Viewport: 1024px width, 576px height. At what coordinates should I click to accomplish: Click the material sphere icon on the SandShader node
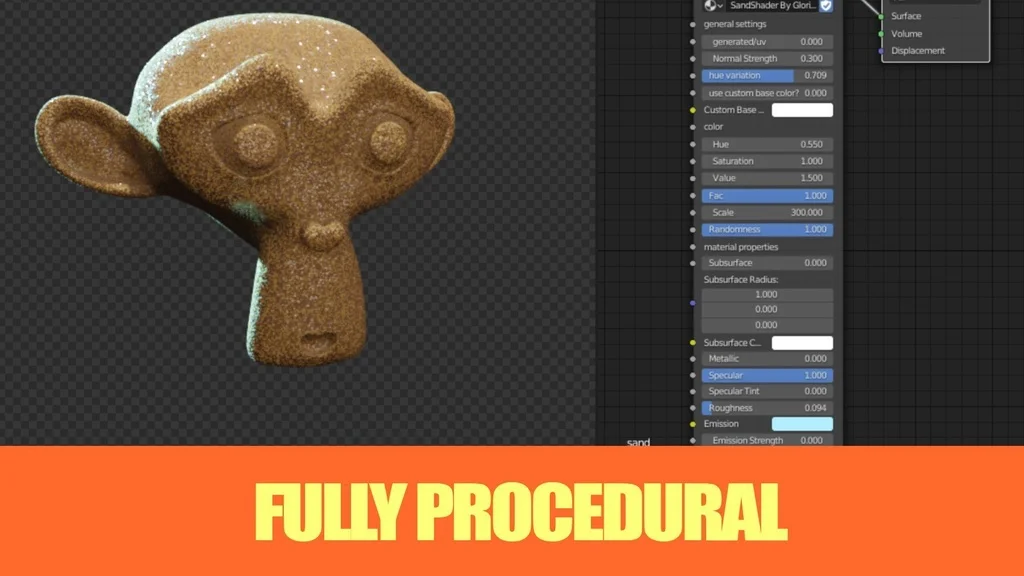point(710,6)
